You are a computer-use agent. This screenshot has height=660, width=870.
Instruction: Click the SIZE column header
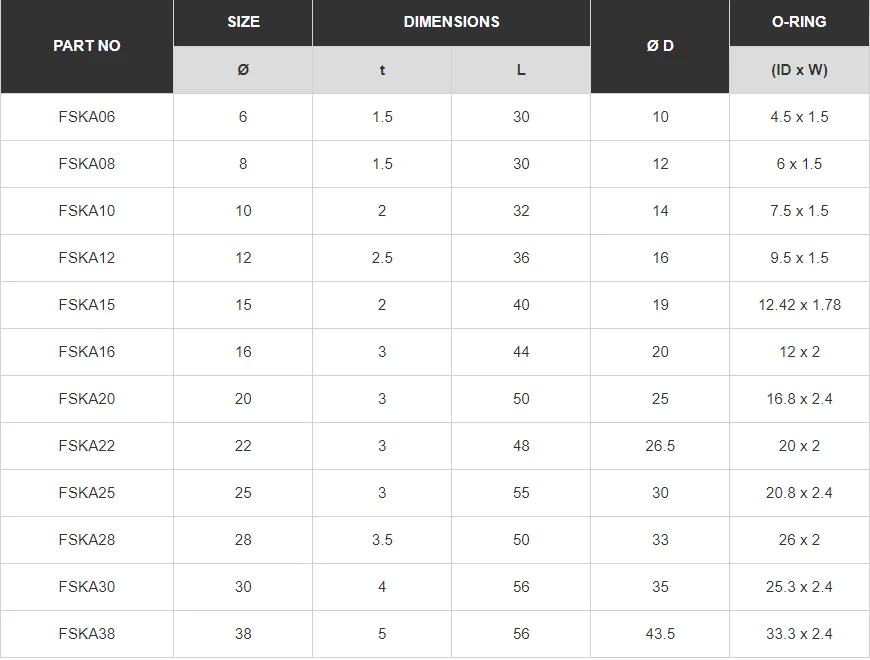pos(243,22)
